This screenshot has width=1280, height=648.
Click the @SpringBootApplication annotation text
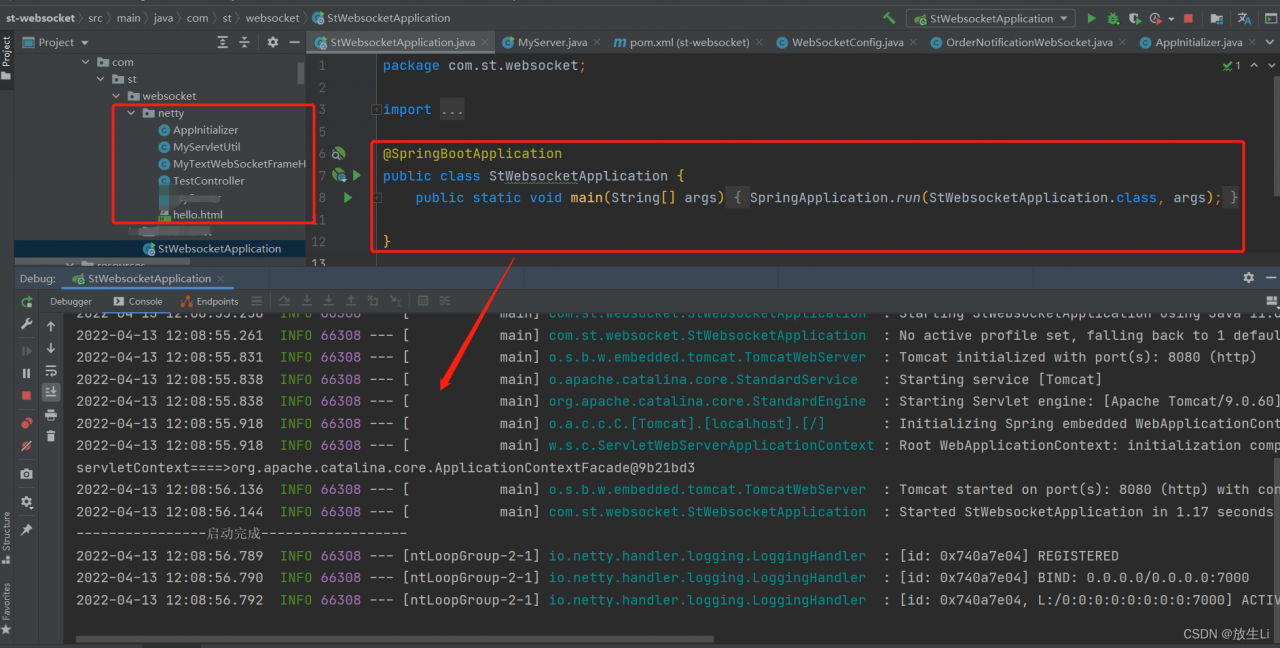472,154
